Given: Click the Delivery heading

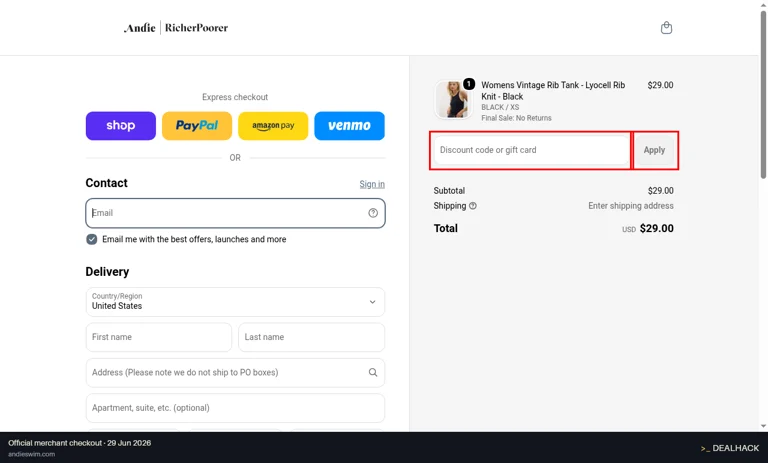Looking at the screenshot, I should click(107, 272).
